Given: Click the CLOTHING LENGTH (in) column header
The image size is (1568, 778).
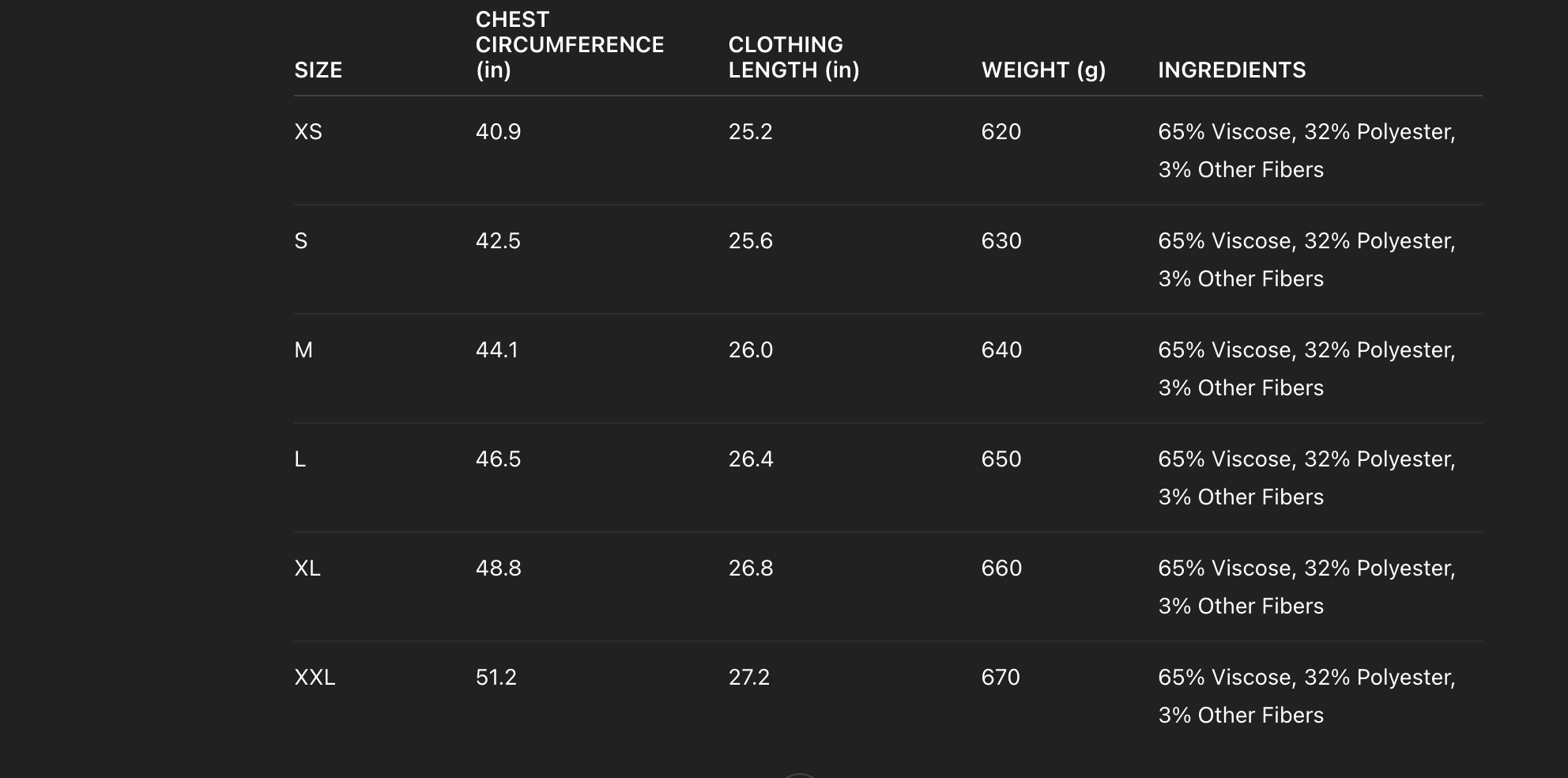Looking at the screenshot, I should pyautogui.click(x=793, y=58).
